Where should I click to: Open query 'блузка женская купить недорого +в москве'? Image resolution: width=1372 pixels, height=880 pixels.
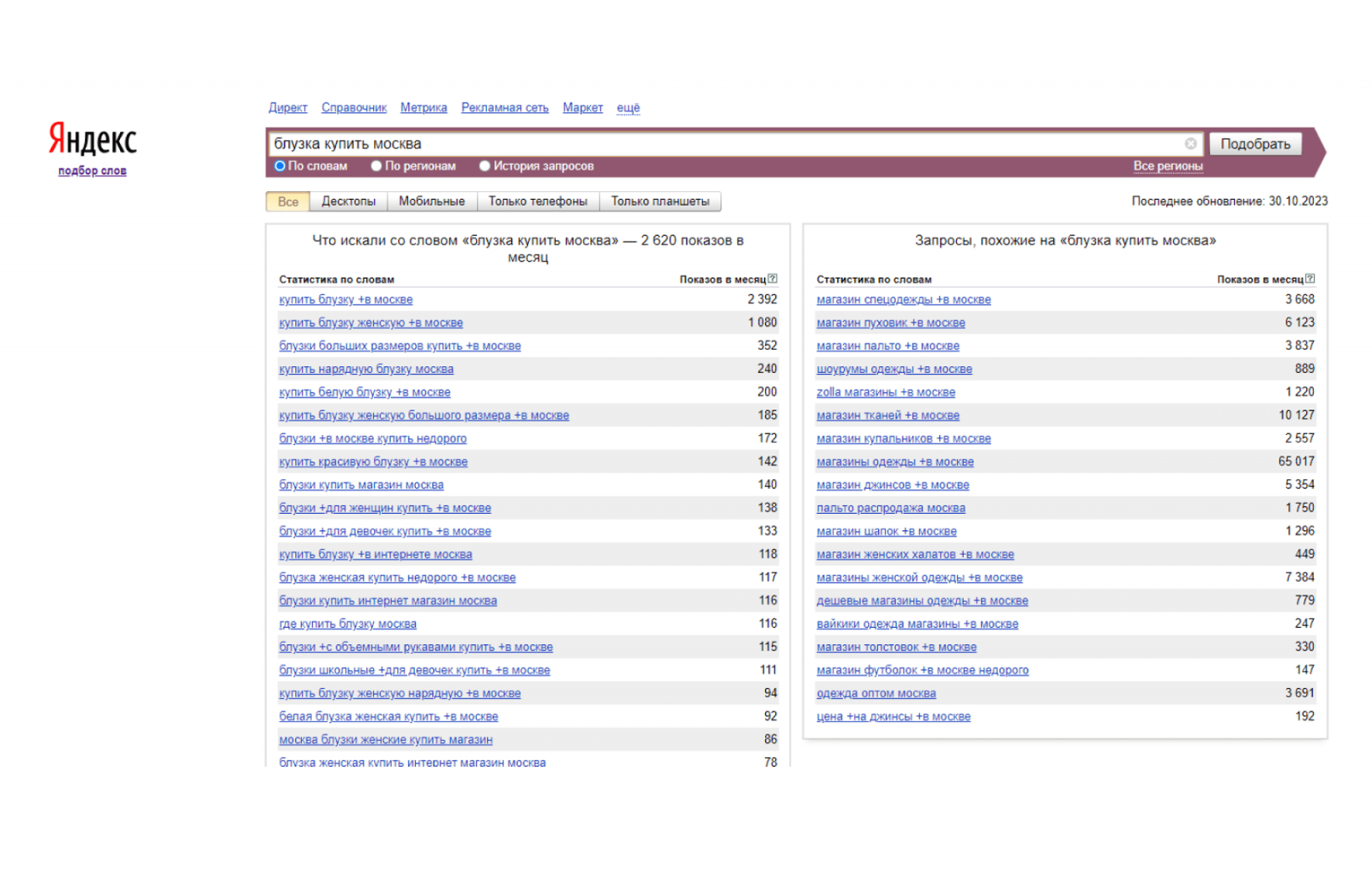(397, 578)
